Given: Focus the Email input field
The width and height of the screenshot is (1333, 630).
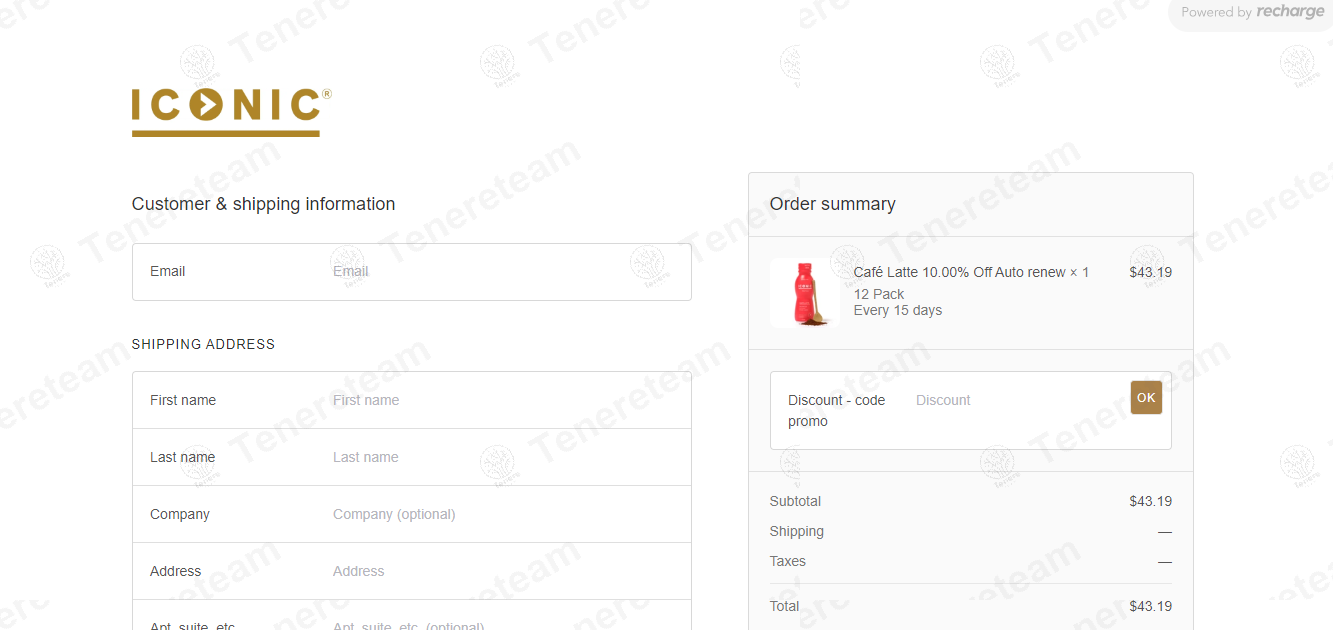Looking at the screenshot, I should coord(505,272).
